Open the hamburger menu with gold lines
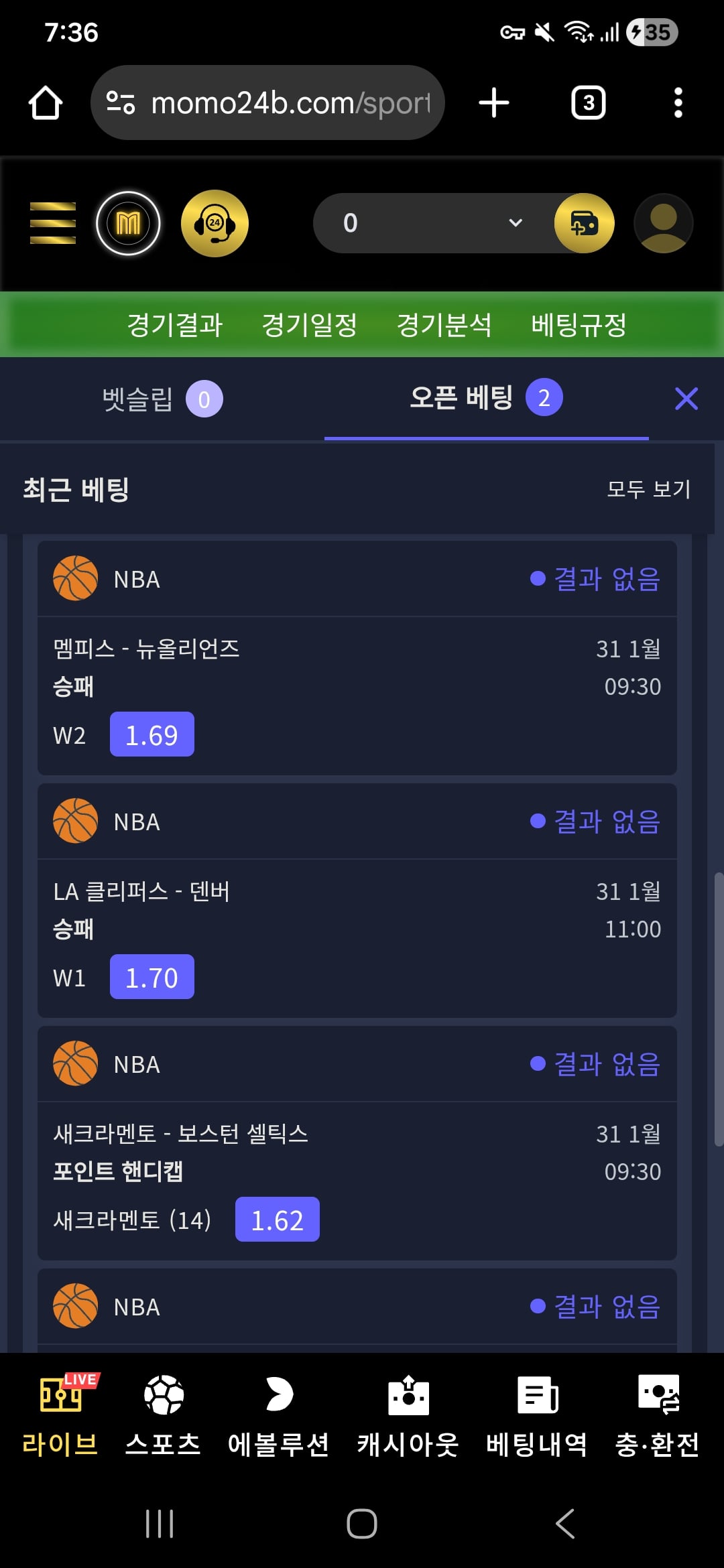 coord(53,223)
